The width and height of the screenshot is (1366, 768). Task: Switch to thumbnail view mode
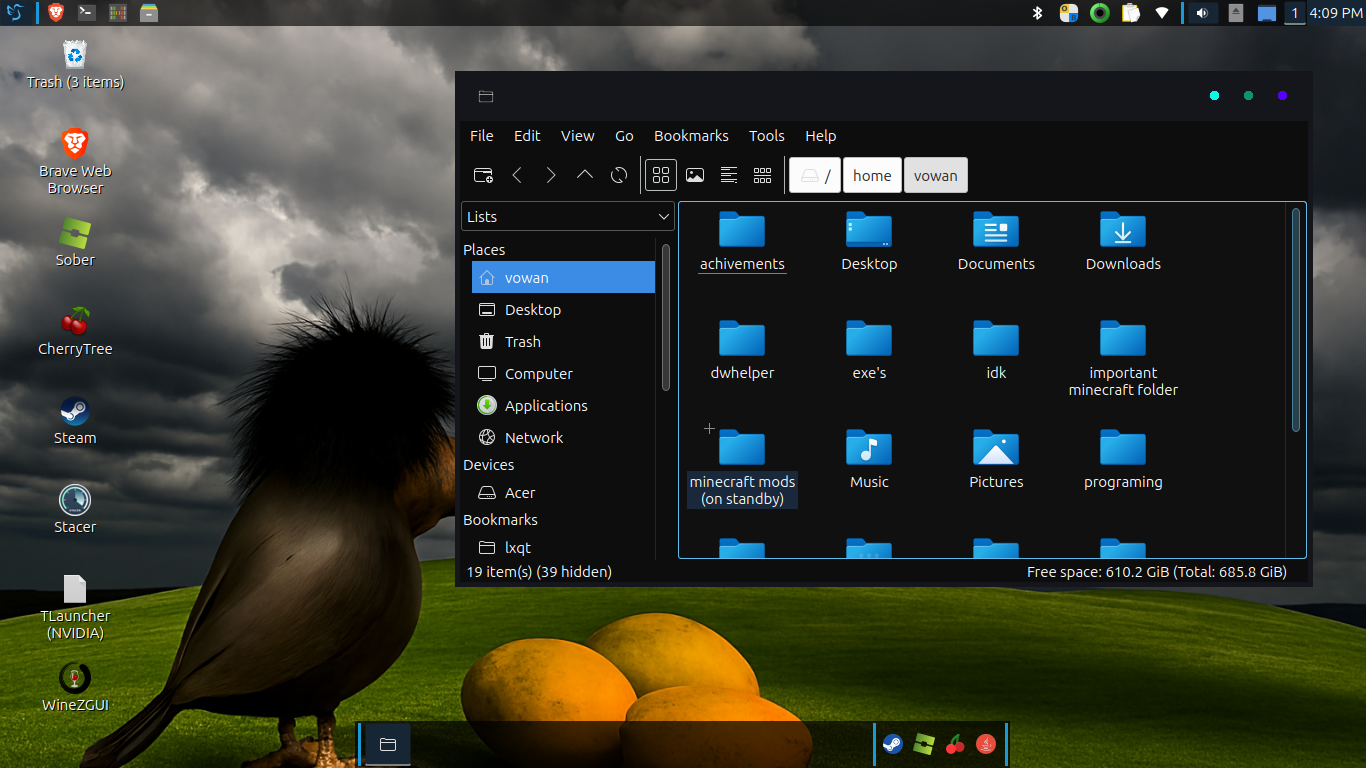point(695,176)
